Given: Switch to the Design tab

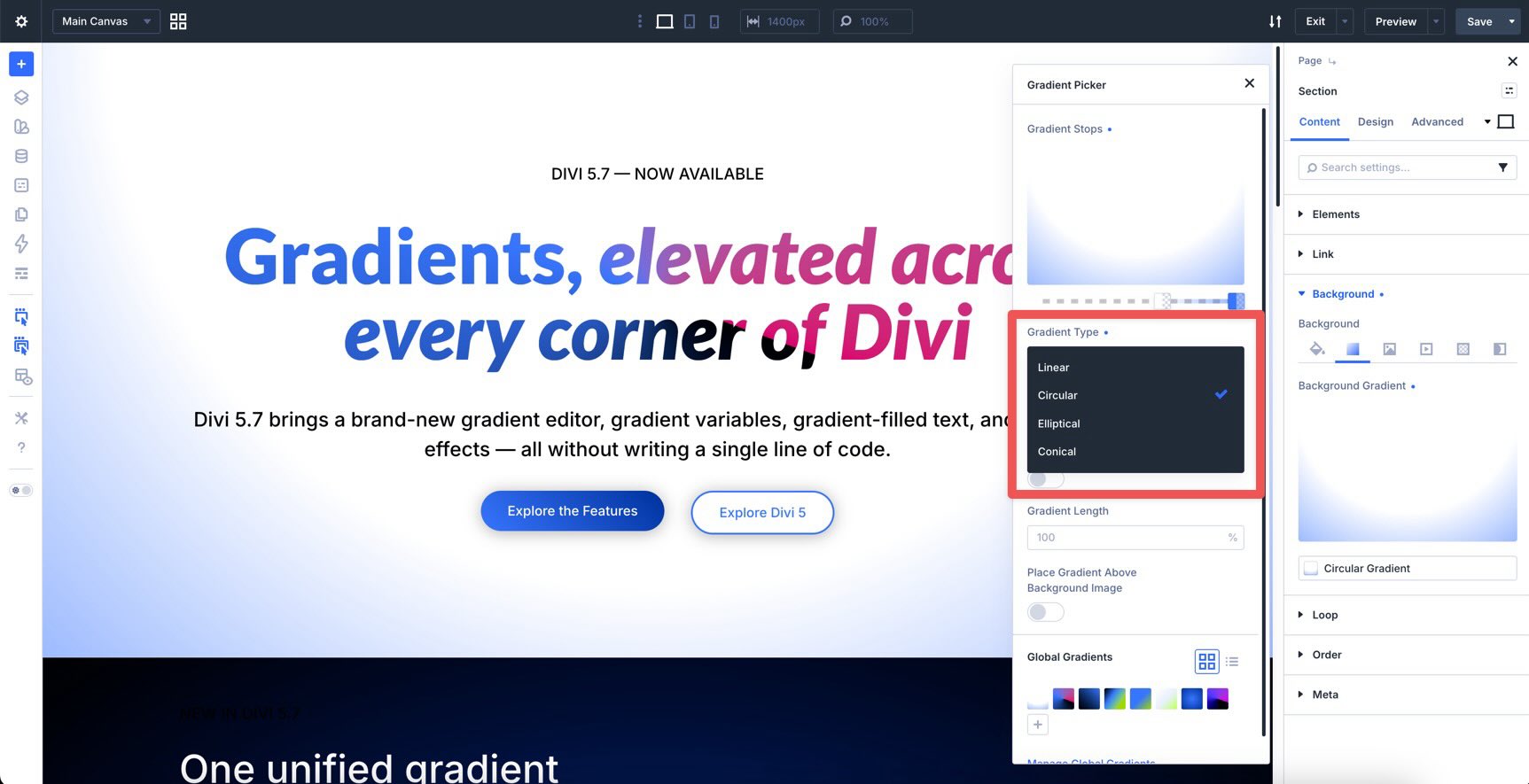Looking at the screenshot, I should (x=1376, y=122).
